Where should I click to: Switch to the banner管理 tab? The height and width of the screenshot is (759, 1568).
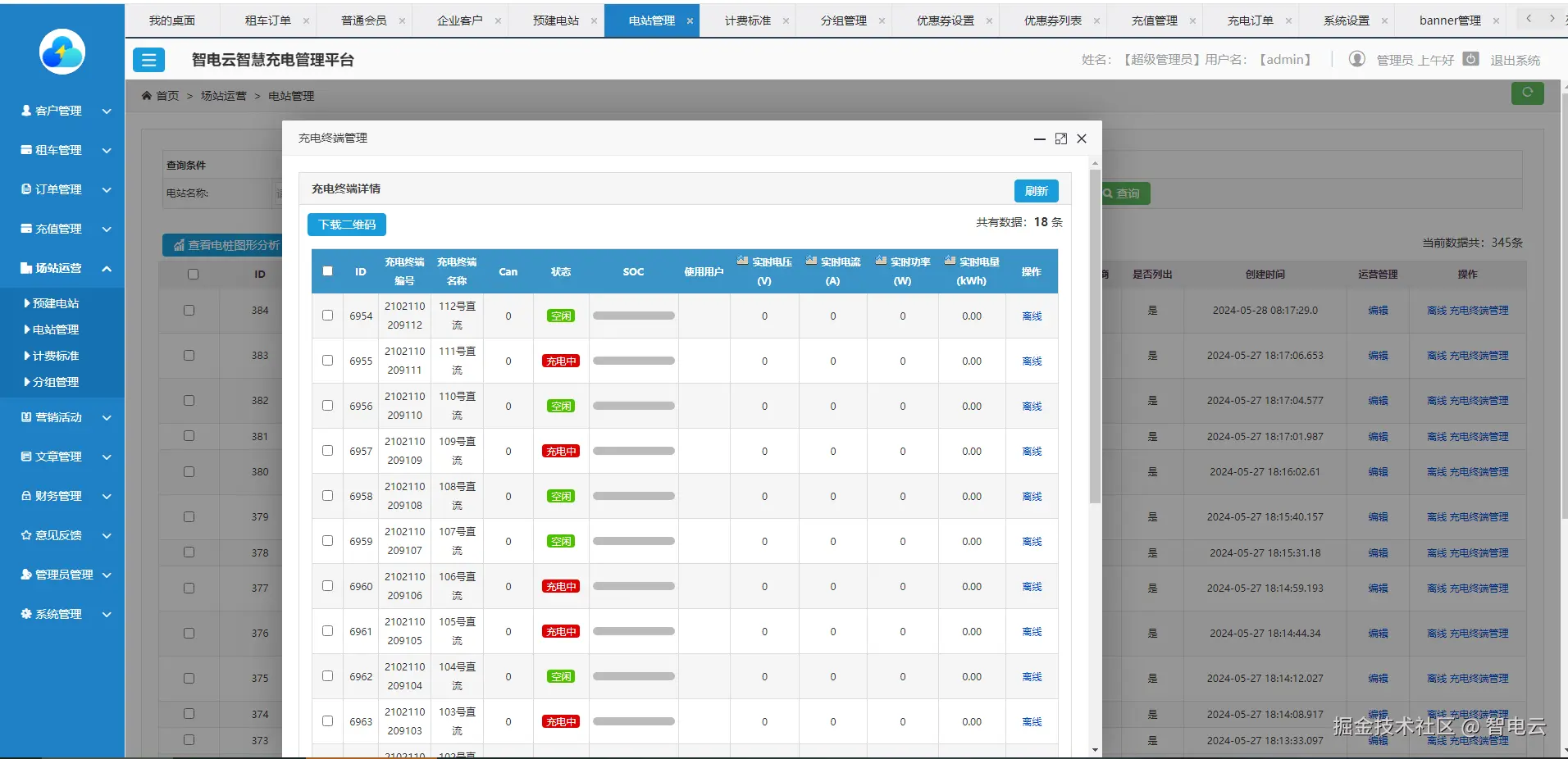(1450, 20)
